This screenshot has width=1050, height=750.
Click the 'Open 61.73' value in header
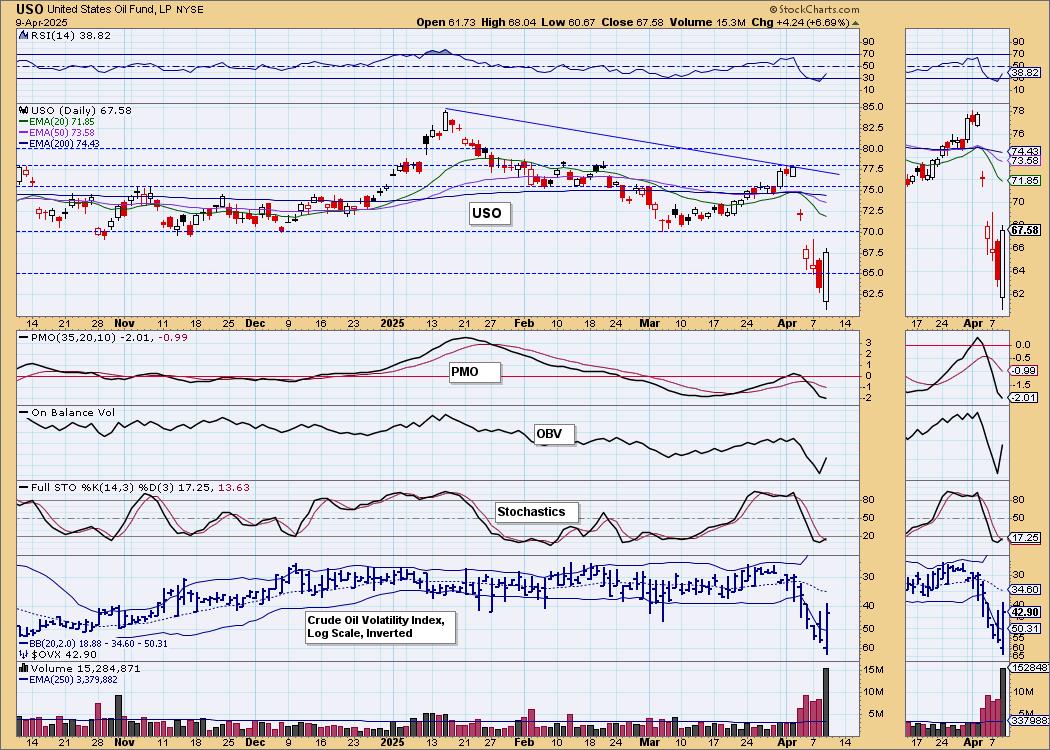446,22
